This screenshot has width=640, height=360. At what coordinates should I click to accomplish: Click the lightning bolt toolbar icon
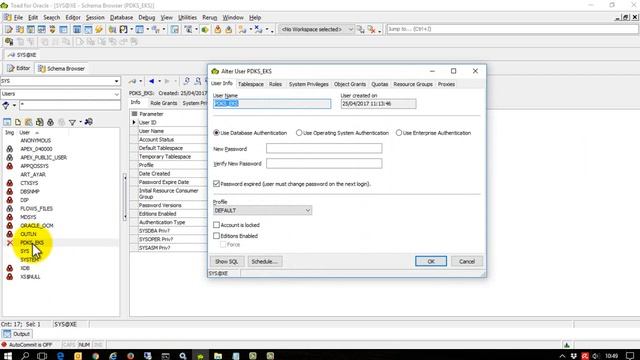click(99, 29)
